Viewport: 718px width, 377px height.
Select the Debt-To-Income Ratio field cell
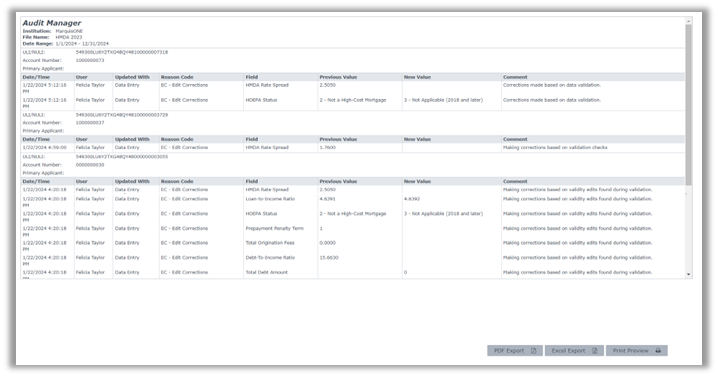(270, 257)
